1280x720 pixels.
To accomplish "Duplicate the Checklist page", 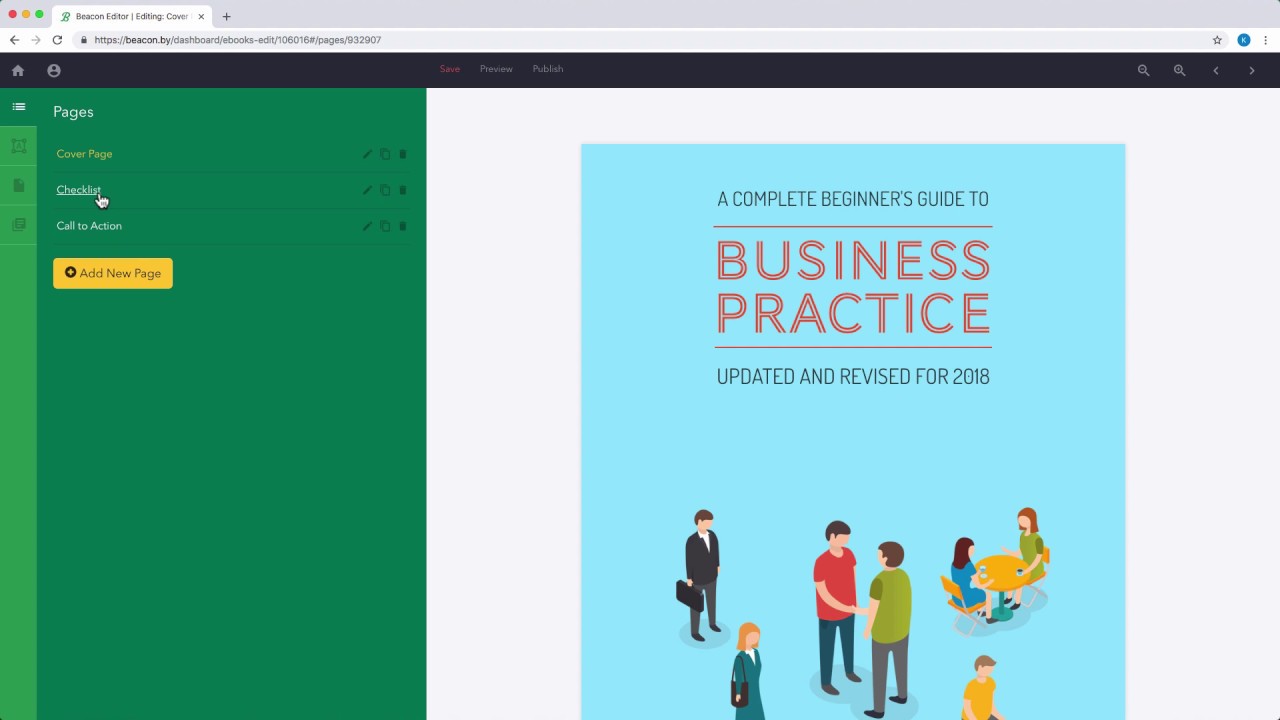I will [385, 190].
